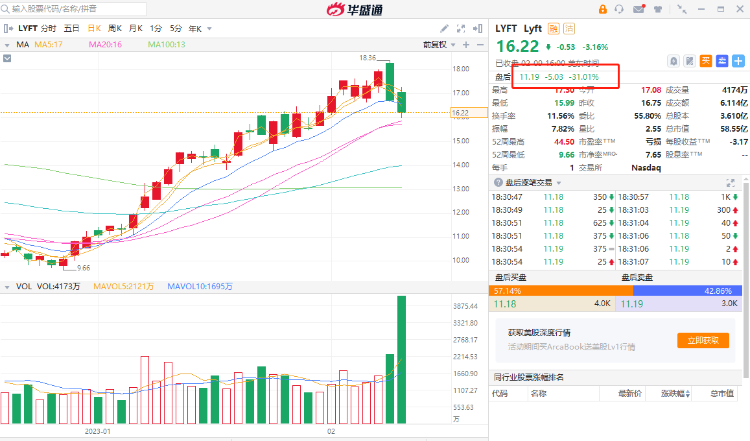The image size is (750, 441).
Task: Open VOL indicator dropdown arrow
Action: [7, 287]
